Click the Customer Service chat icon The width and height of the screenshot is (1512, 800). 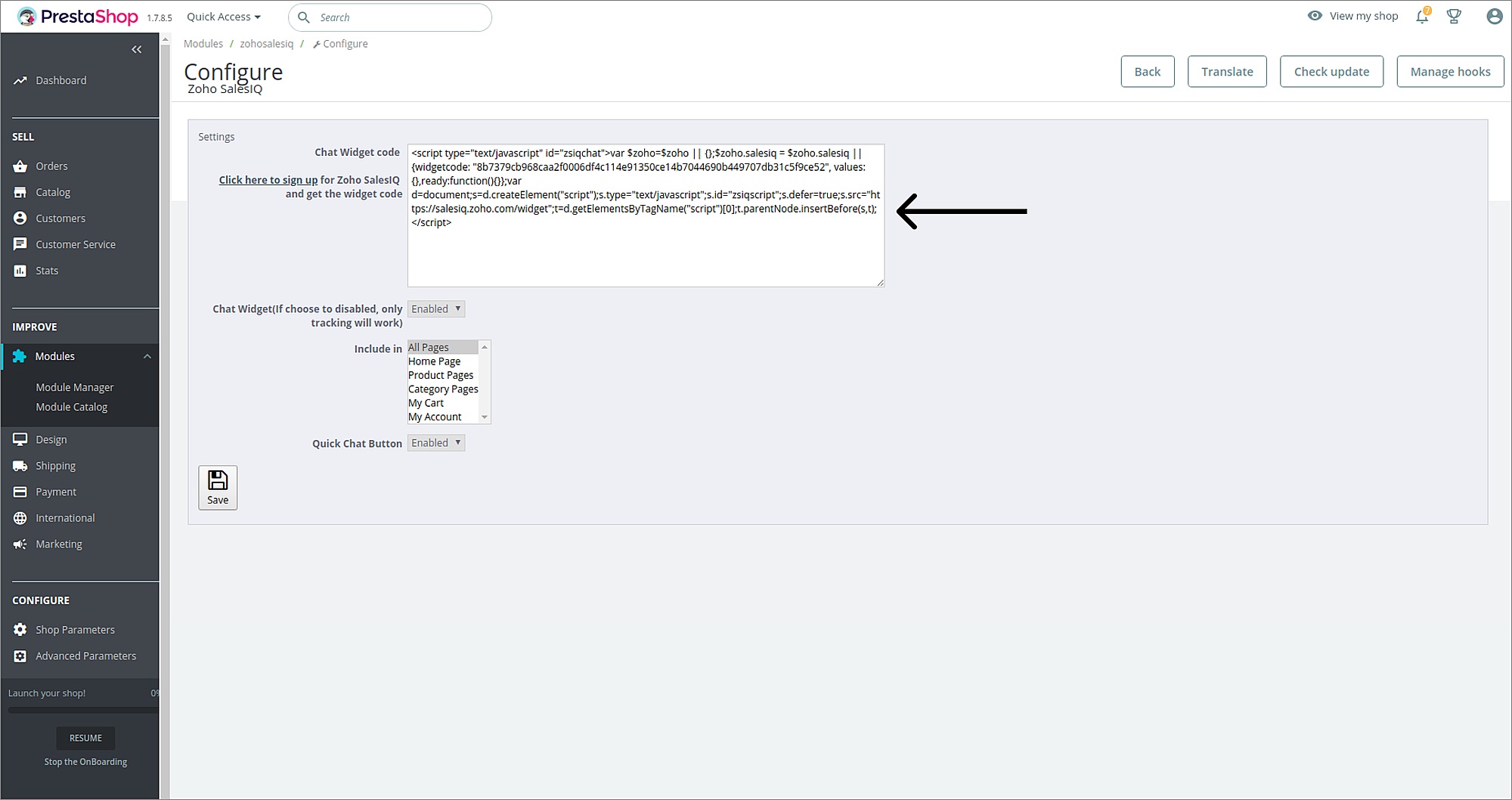20,244
